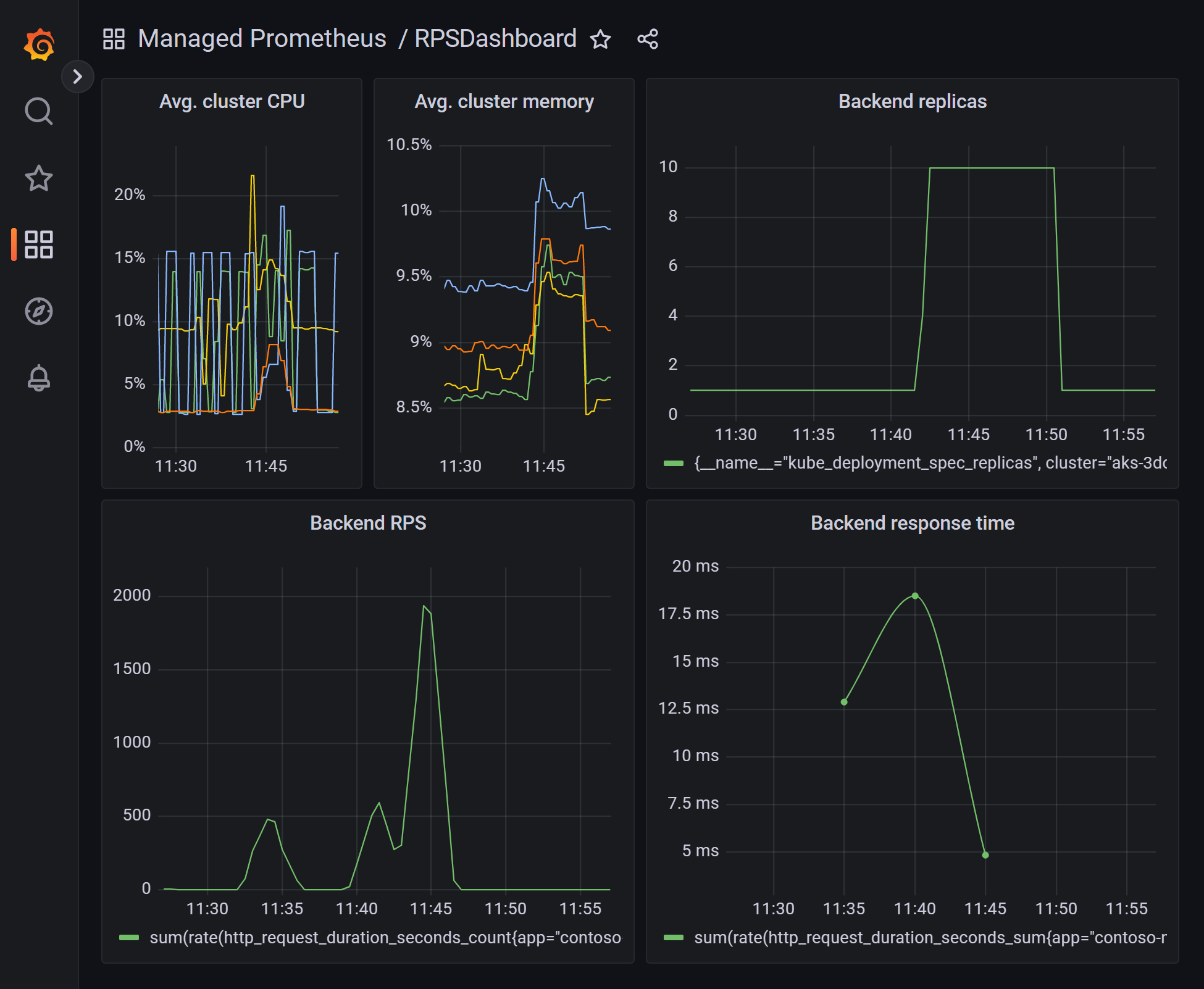Open the sidebar search icon
The image size is (1204, 989).
tap(39, 112)
